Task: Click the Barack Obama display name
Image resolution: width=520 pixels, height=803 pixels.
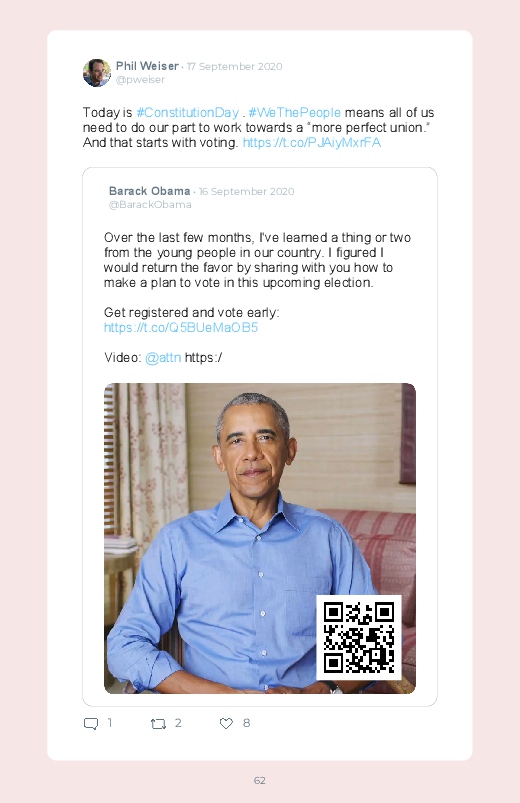Action: point(150,191)
